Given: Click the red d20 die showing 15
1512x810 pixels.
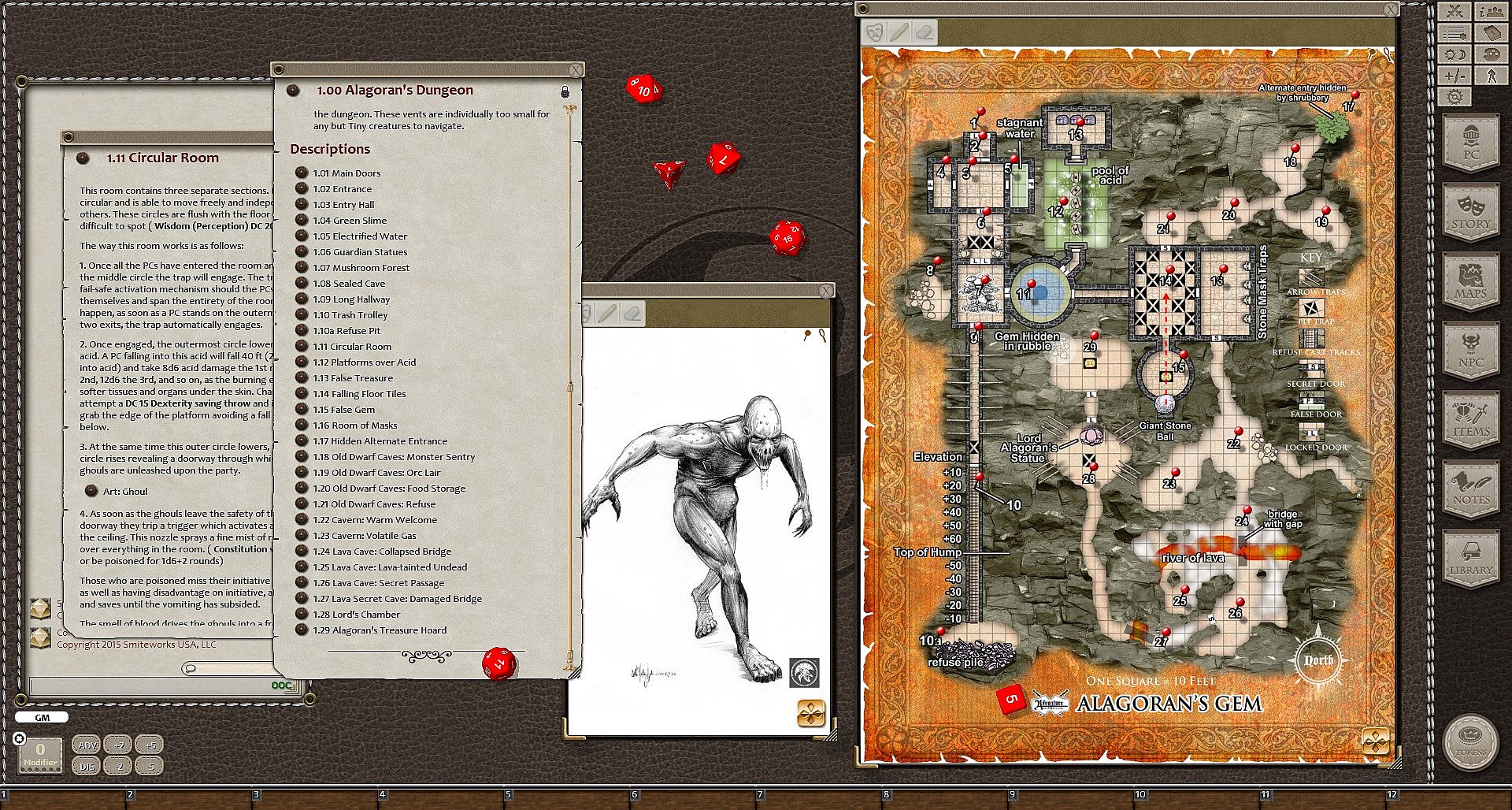Looking at the screenshot, I should [x=787, y=237].
